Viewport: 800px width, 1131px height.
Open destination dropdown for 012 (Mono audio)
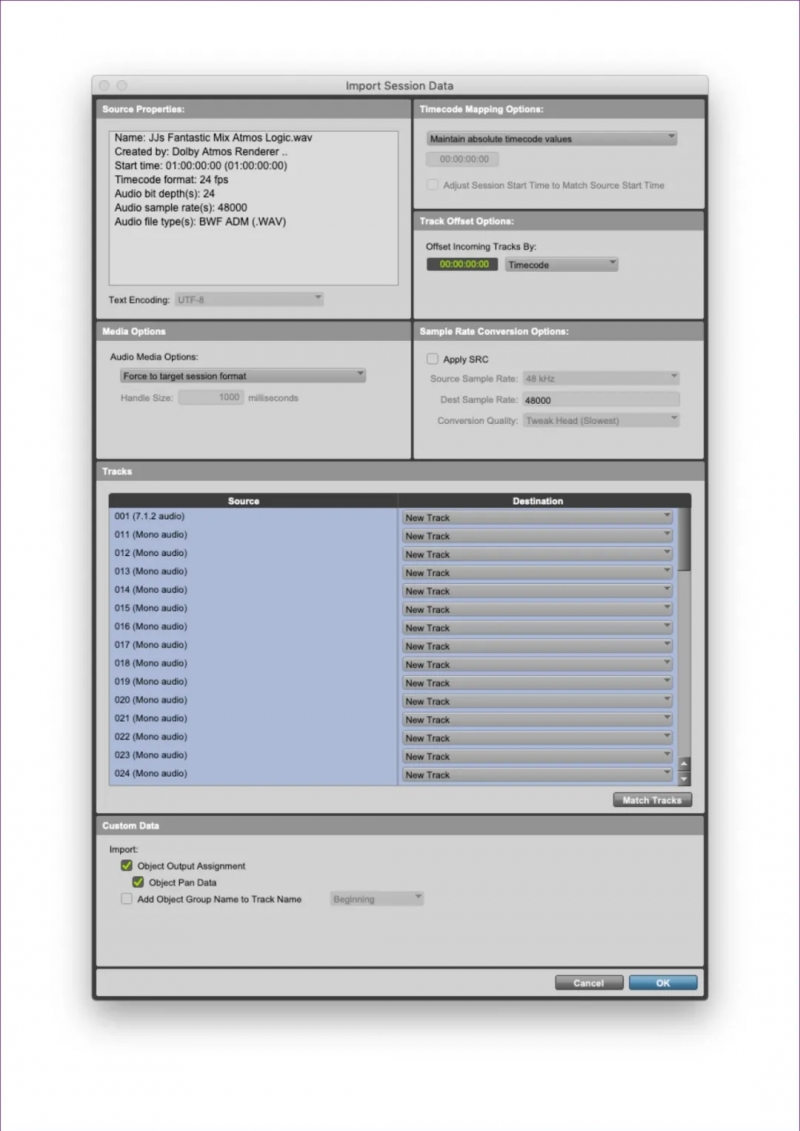coord(537,554)
